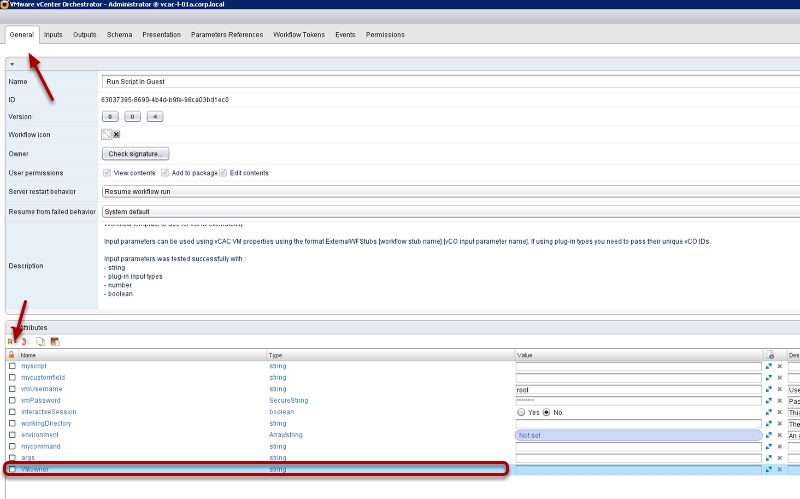The height and width of the screenshot is (499, 800).
Task: Open the Server restart behavior dropdown
Action: click(450, 191)
